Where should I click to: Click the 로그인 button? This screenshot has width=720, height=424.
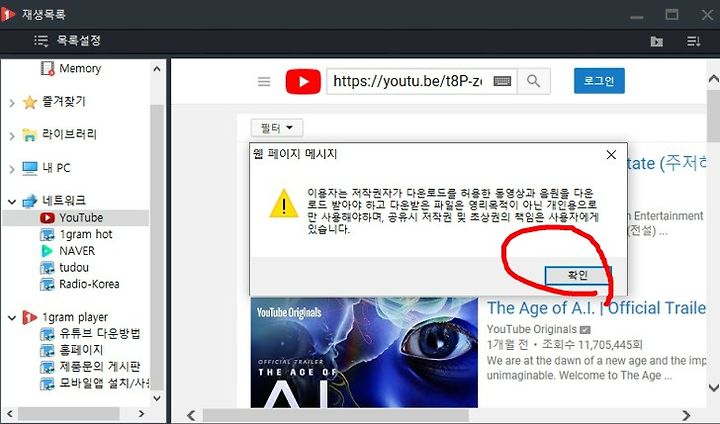tap(599, 81)
